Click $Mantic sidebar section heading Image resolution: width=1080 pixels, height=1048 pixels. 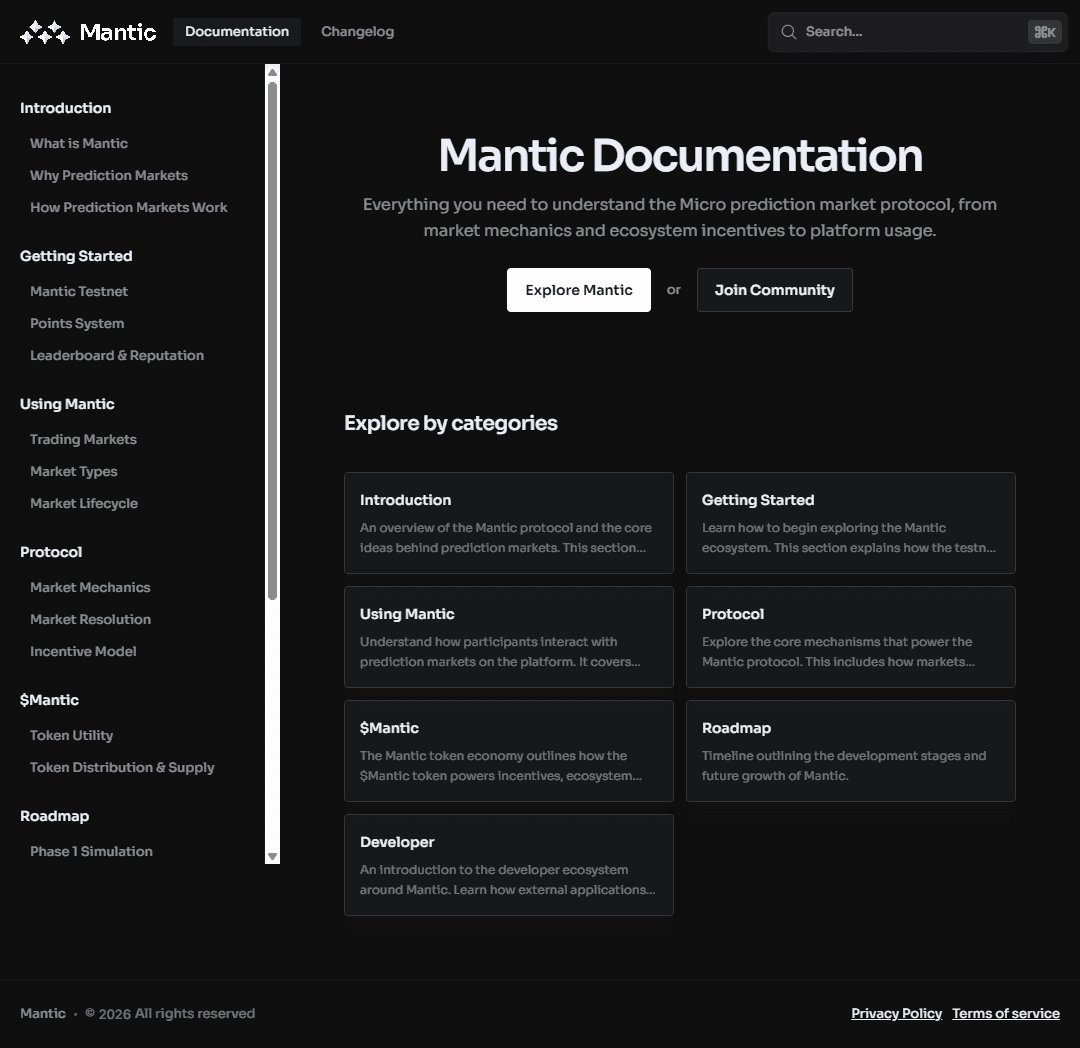[x=50, y=700]
